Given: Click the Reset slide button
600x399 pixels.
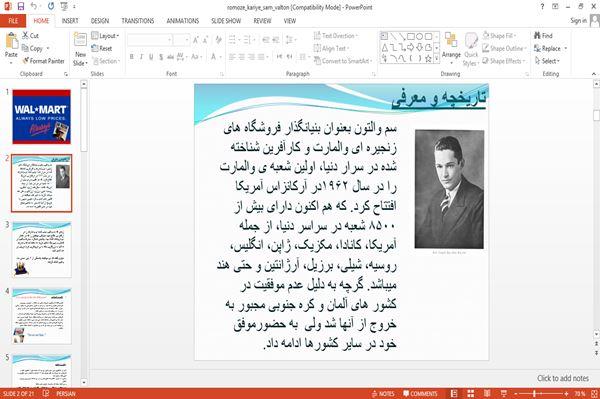Looking at the screenshot, I should [102, 48].
